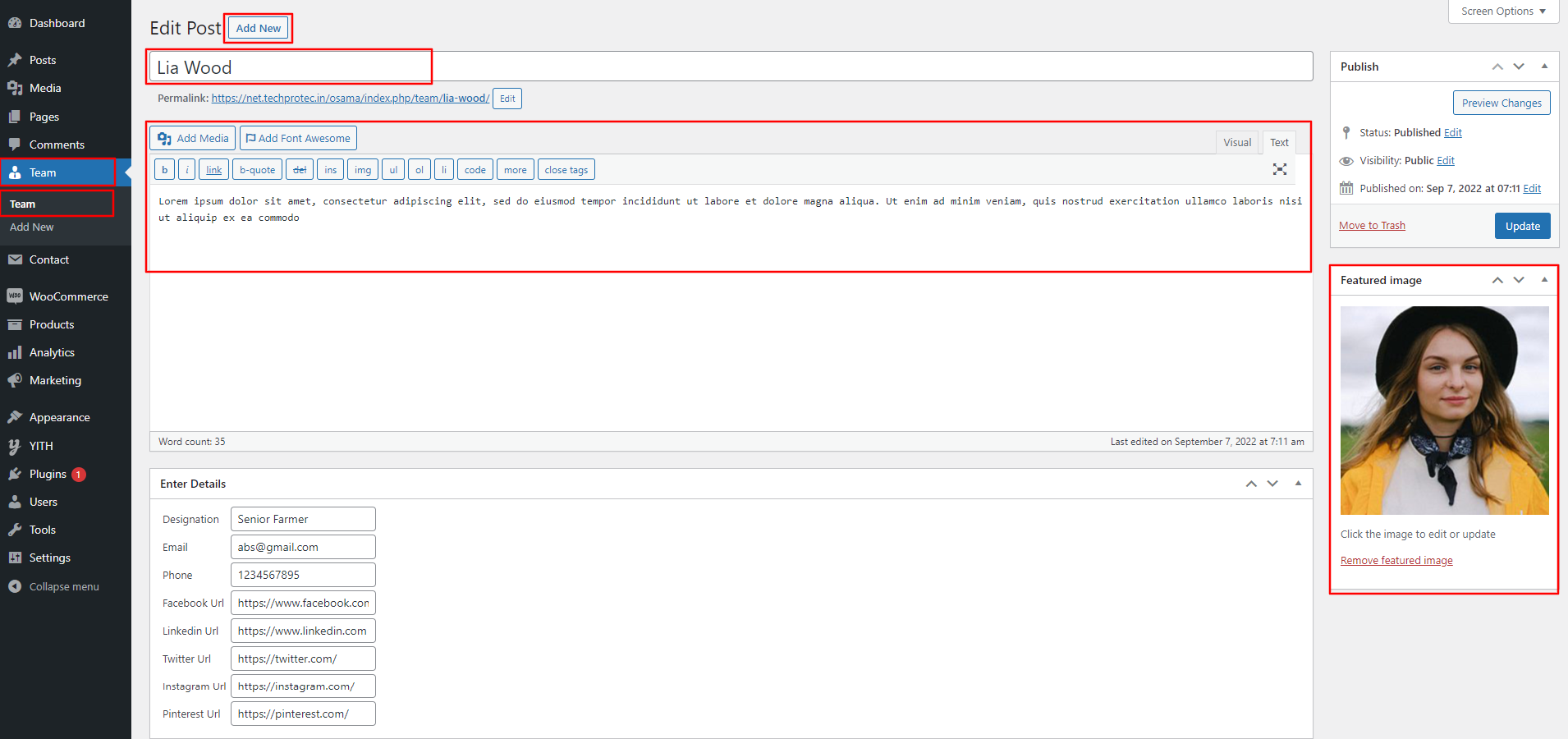Toggle the Publish panel with triangle arrow

click(x=1544, y=67)
